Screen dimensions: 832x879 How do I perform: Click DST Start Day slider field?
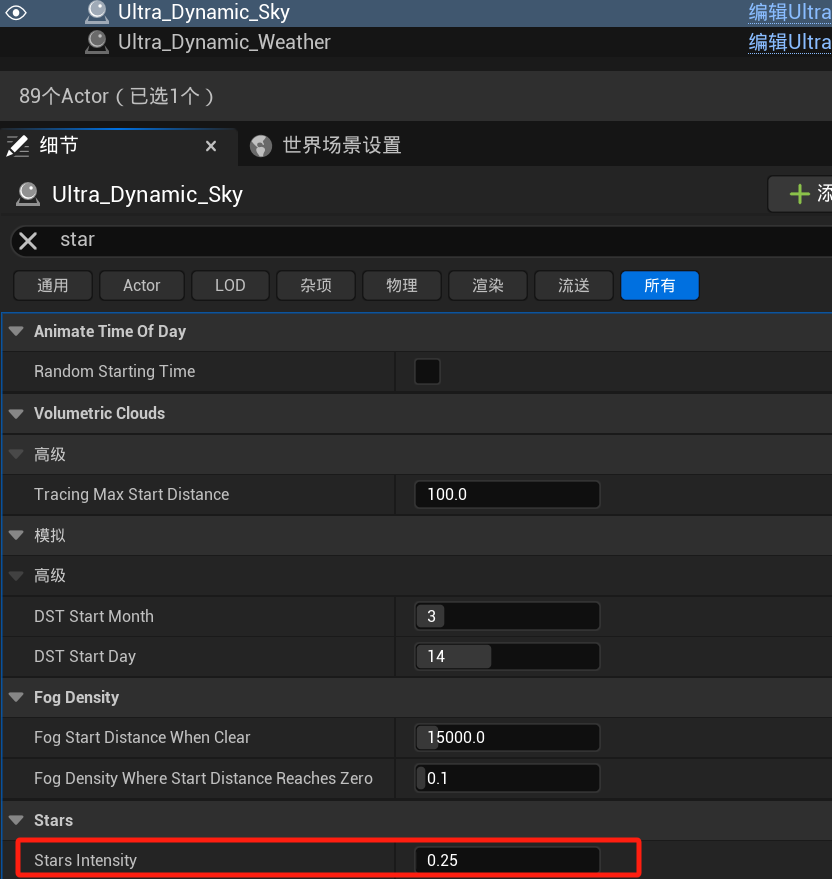click(x=507, y=656)
